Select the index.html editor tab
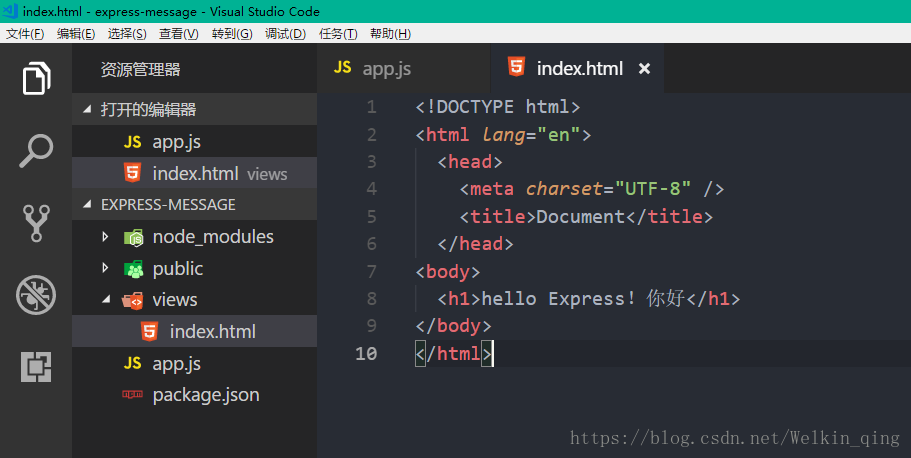This screenshot has height=458, width=911. [578, 68]
